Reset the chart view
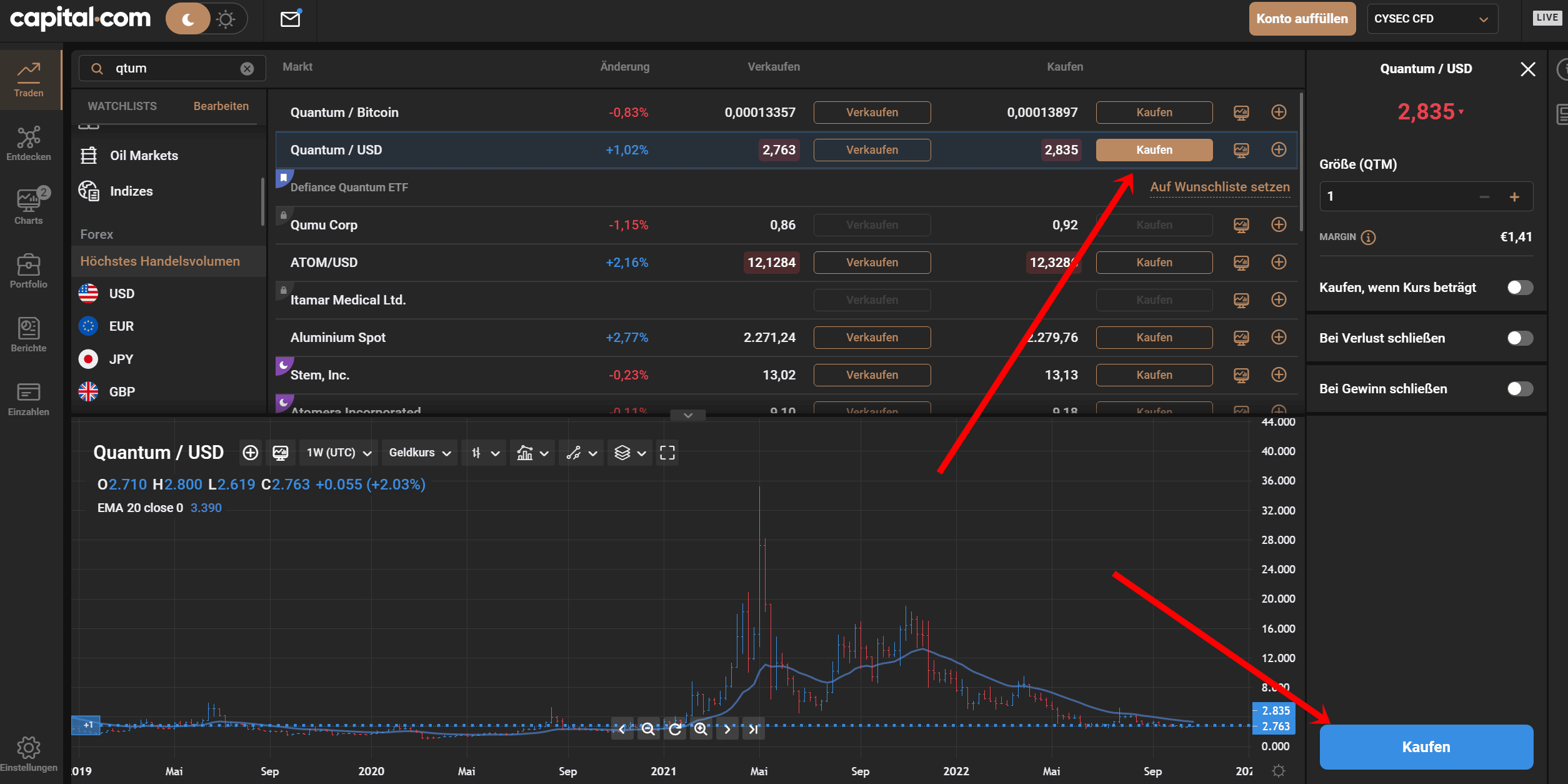The image size is (1568, 784). 674,729
